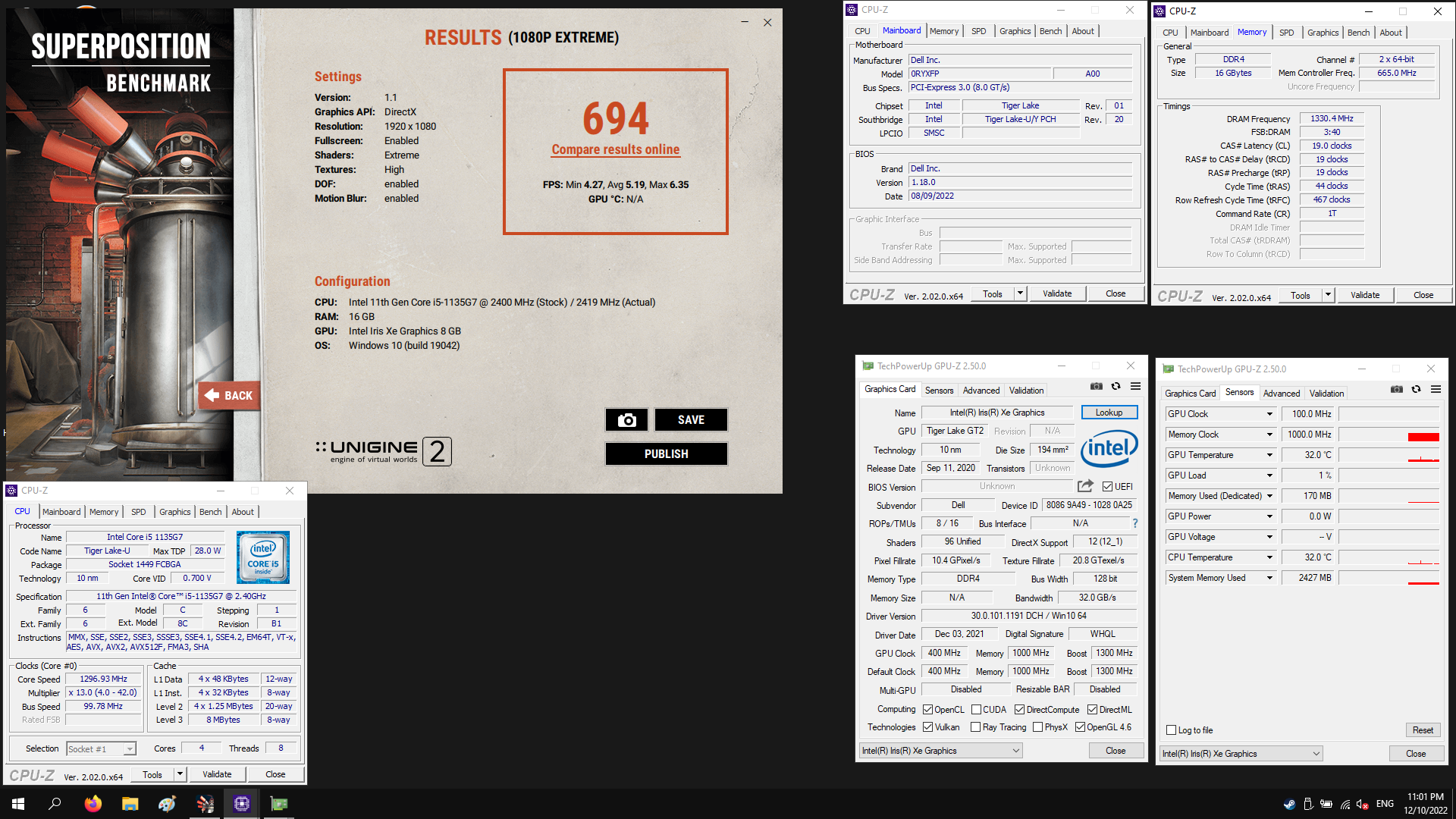1456x819 pixels.
Task: Click the Intel logo in GPU-Z
Action: point(1109,449)
